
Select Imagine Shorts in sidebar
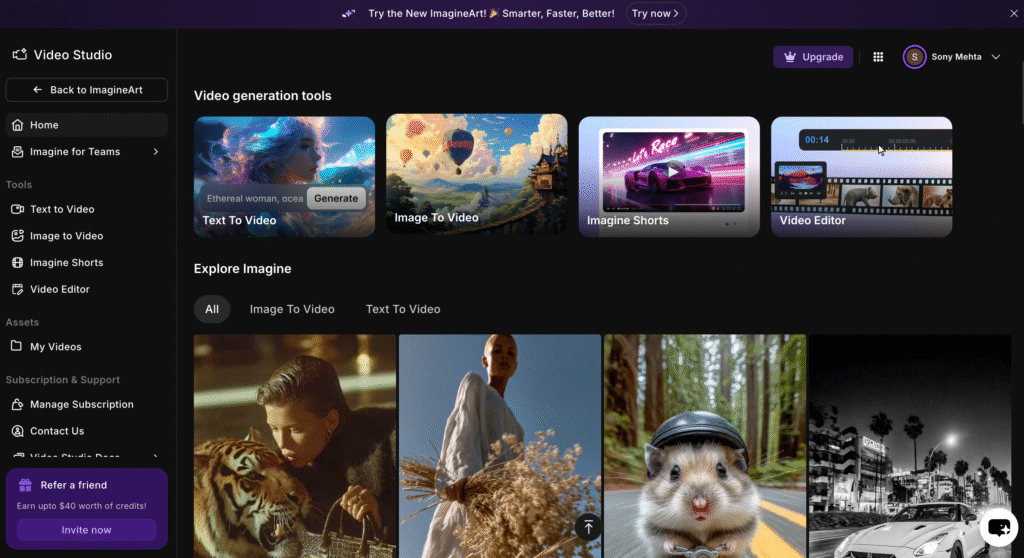point(66,263)
